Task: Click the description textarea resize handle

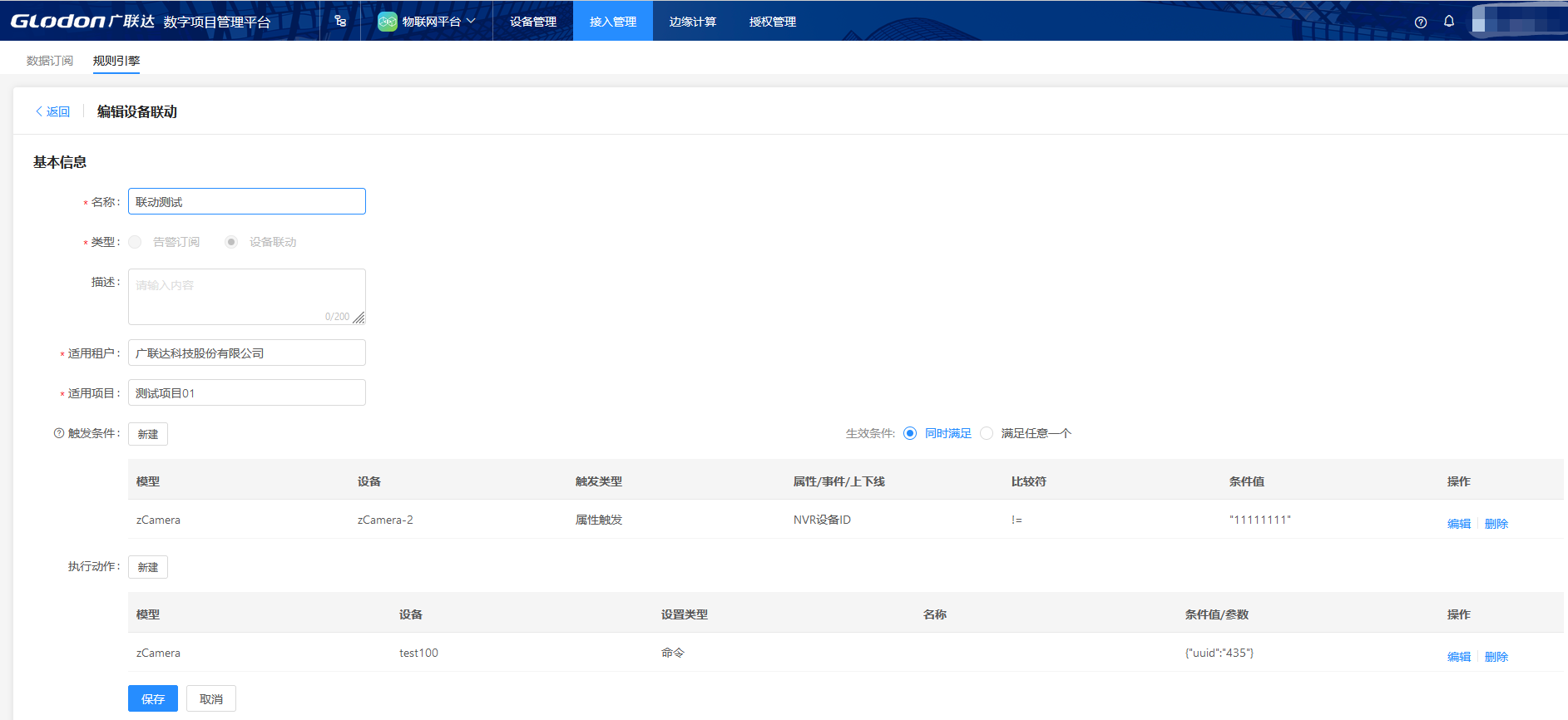Action: click(359, 318)
